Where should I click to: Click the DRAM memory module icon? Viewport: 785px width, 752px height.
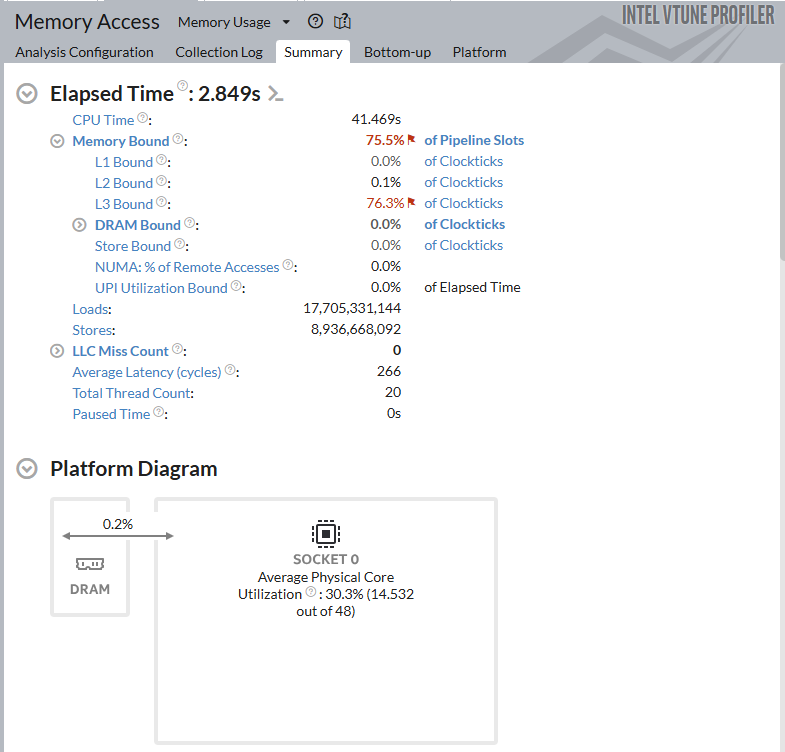pyautogui.click(x=90, y=564)
